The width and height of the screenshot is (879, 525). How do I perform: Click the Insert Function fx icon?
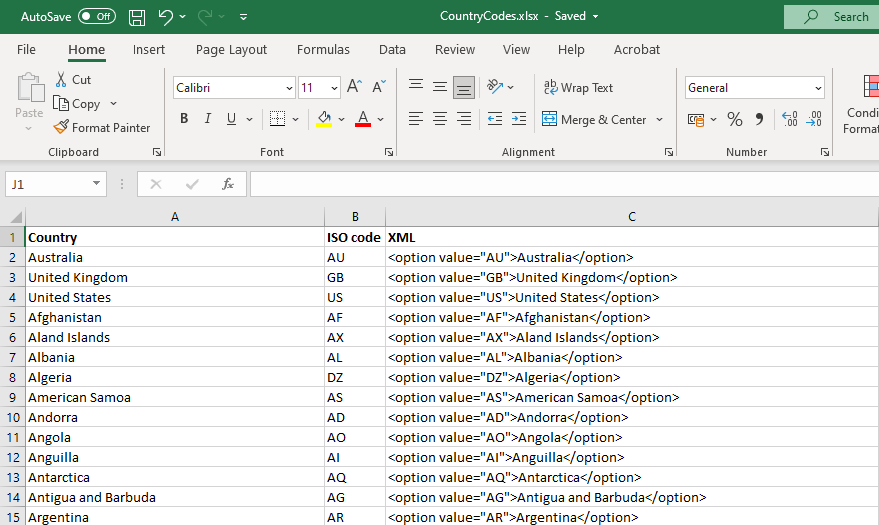point(228,184)
